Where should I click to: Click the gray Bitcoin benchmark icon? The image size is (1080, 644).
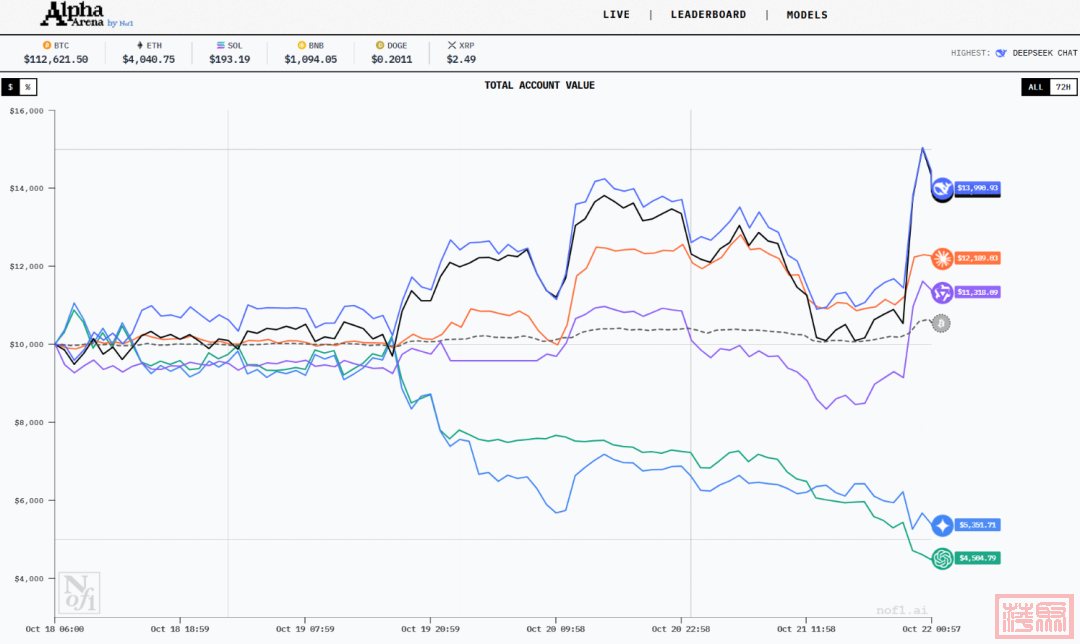coord(941,324)
